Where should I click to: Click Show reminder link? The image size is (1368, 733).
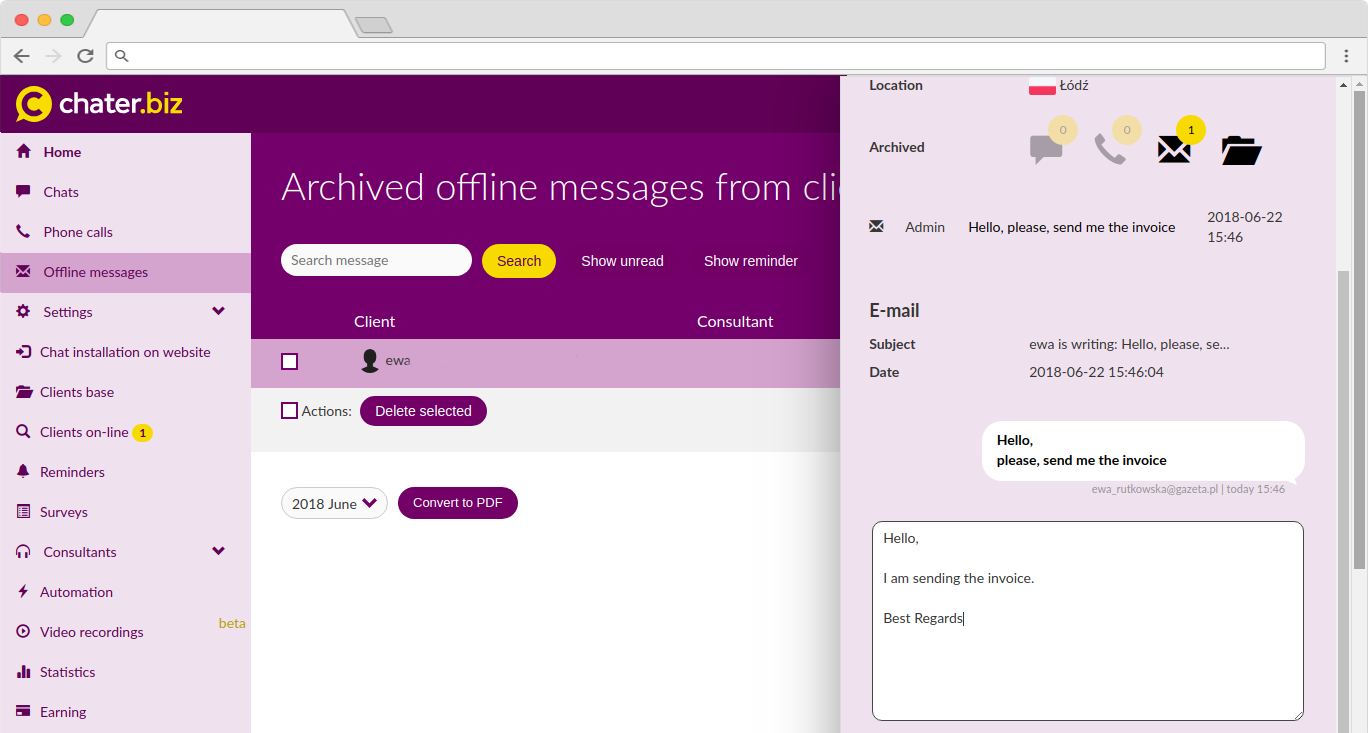coord(751,261)
